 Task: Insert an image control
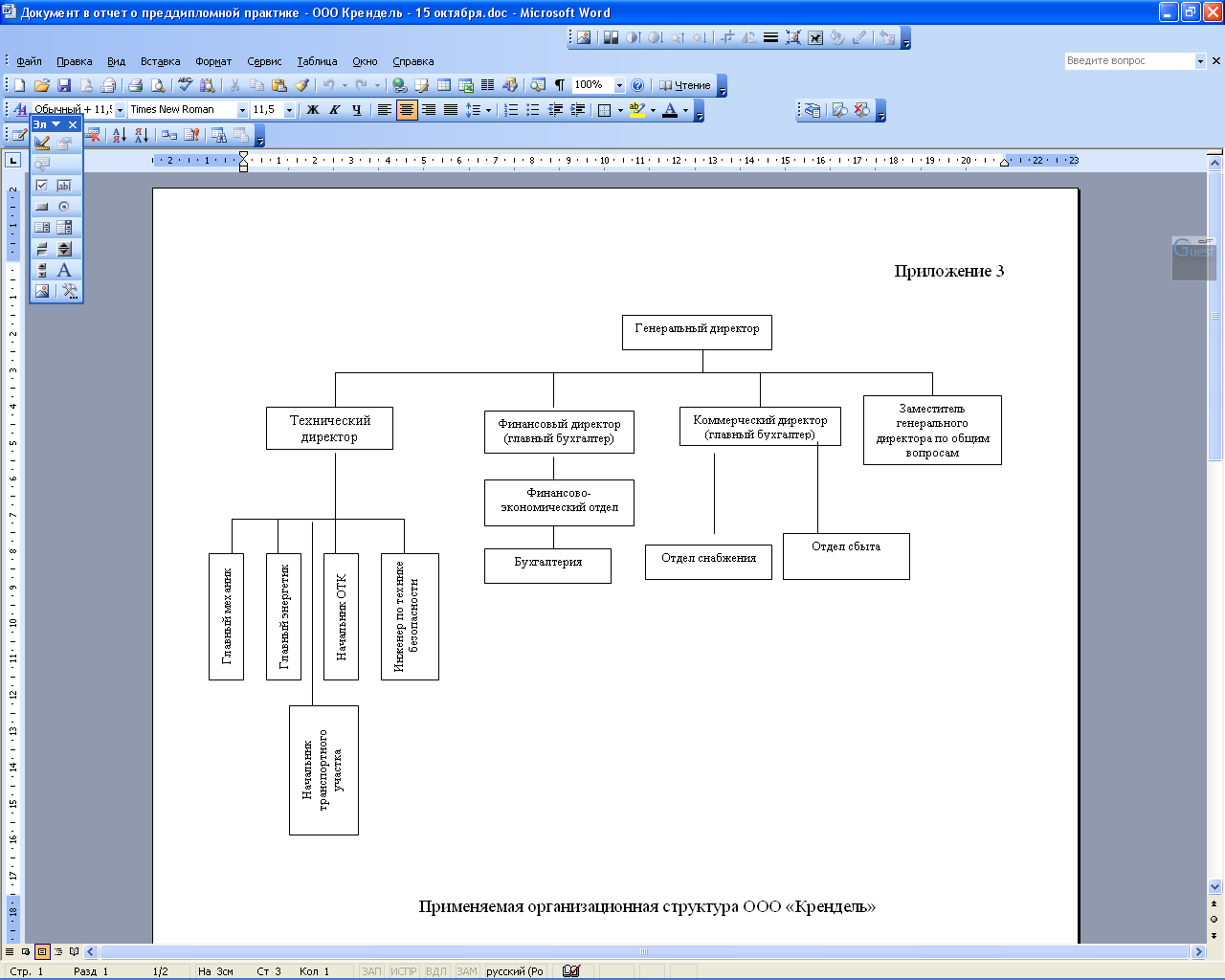coord(42,290)
